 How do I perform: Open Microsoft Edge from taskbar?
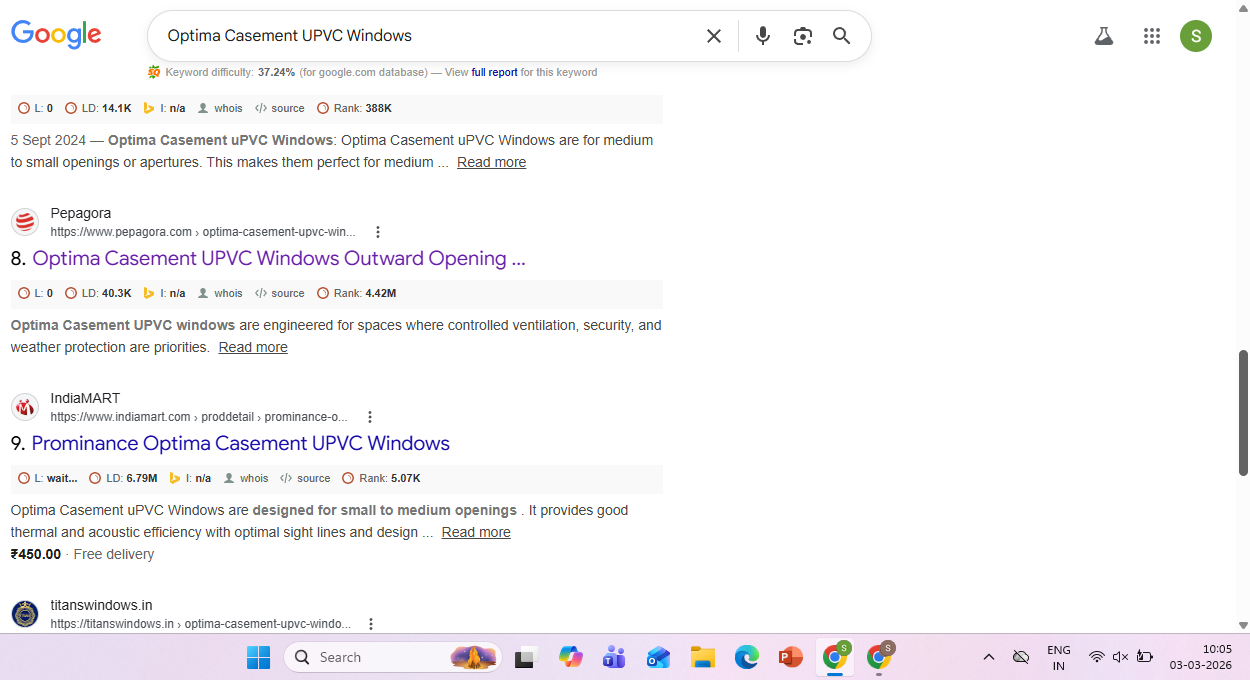point(747,657)
